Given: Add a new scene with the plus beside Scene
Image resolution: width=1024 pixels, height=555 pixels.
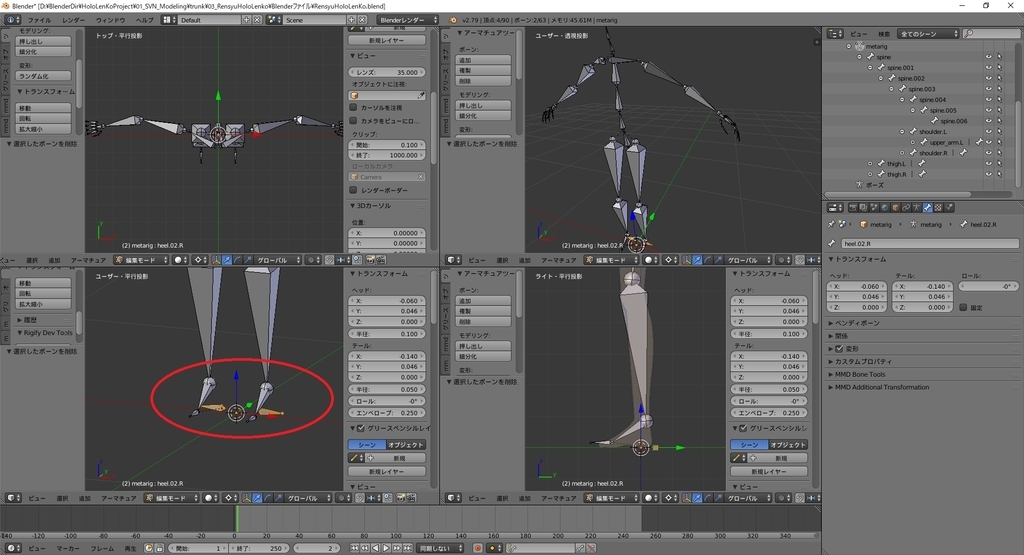Looking at the screenshot, I should pyautogui.click(x=351, y=20).
